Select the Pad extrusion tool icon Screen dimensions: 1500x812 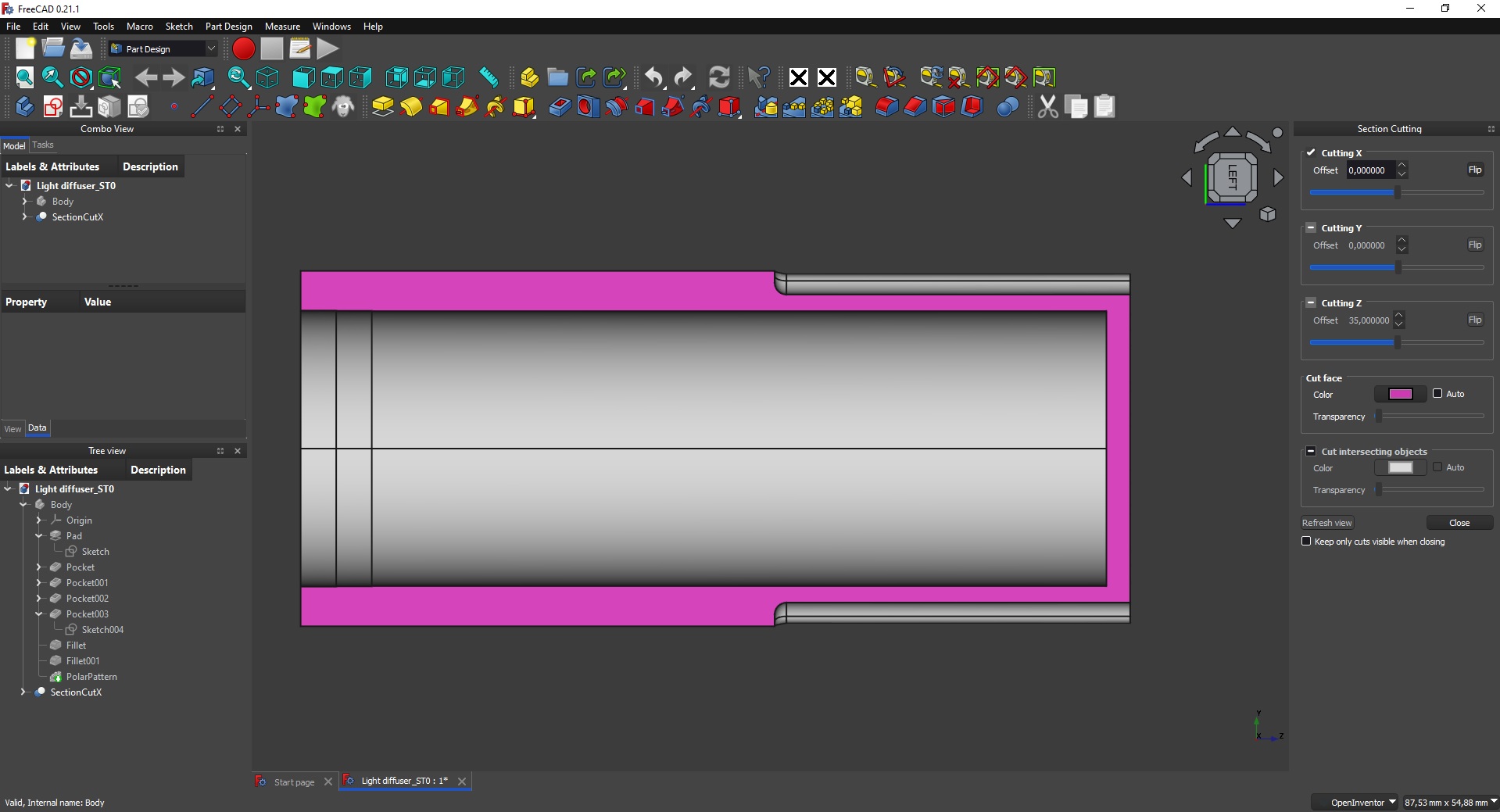382,106
